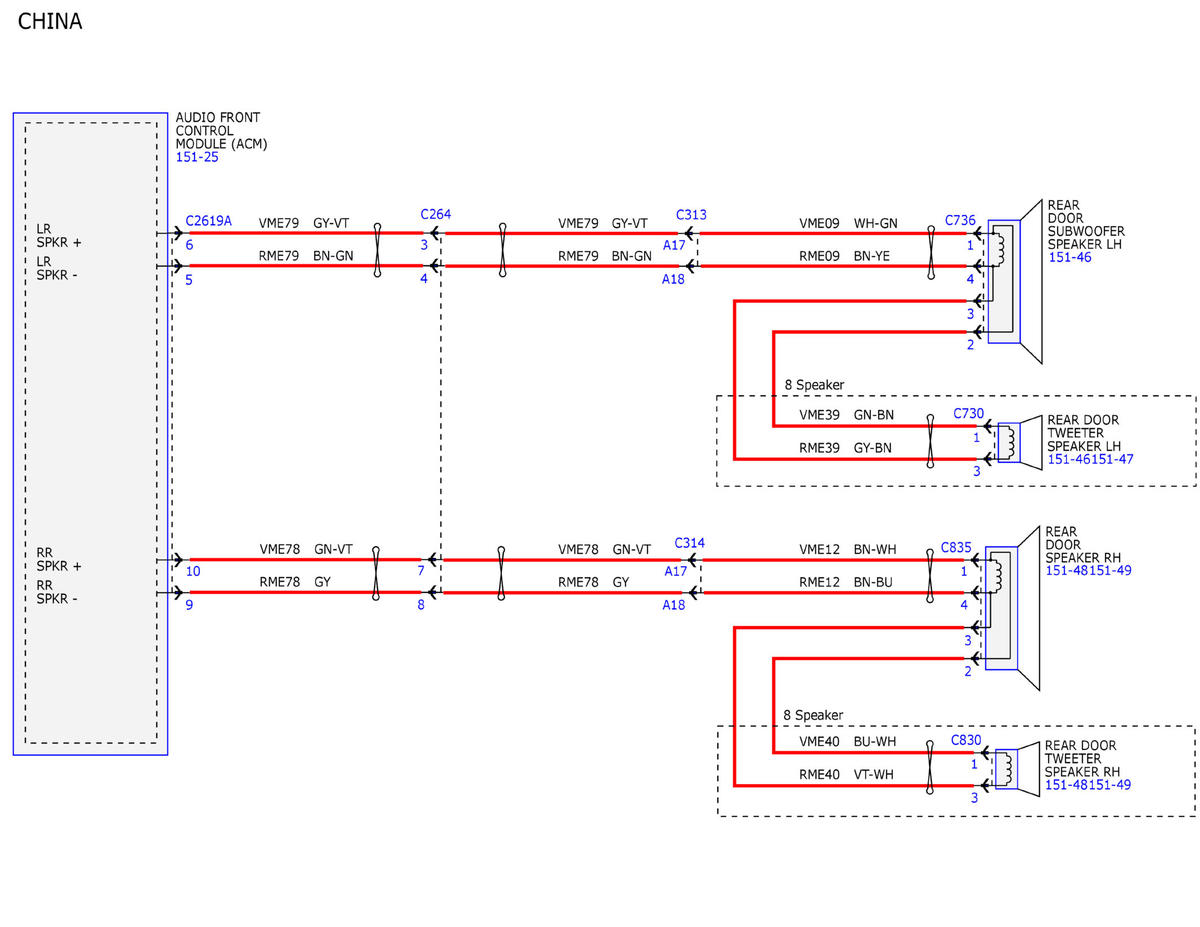The image size is (1200, 927).
Task: Click the C2619A connector link
Action: pyautogui.click(x=209, y=221)
